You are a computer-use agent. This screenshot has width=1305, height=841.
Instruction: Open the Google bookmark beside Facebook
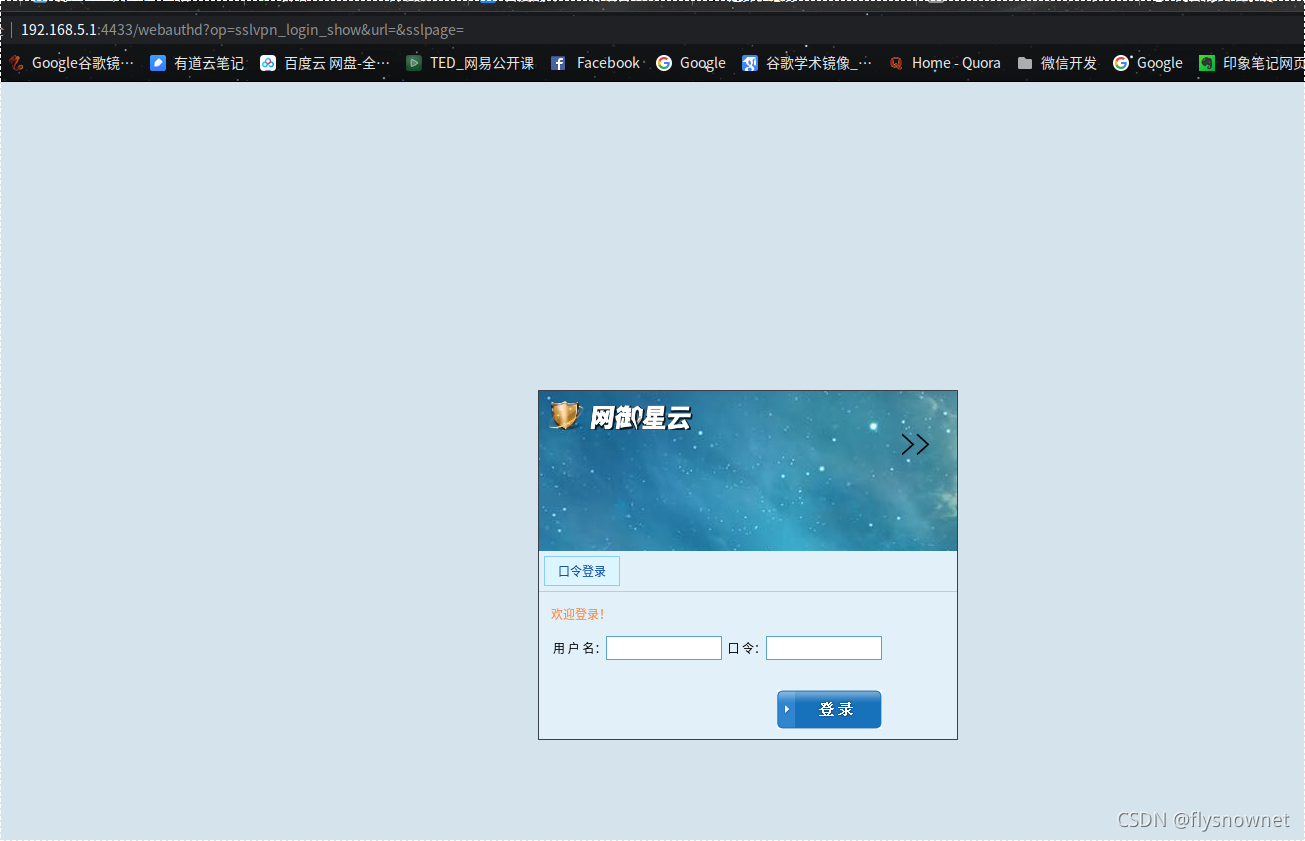[691, 63]
